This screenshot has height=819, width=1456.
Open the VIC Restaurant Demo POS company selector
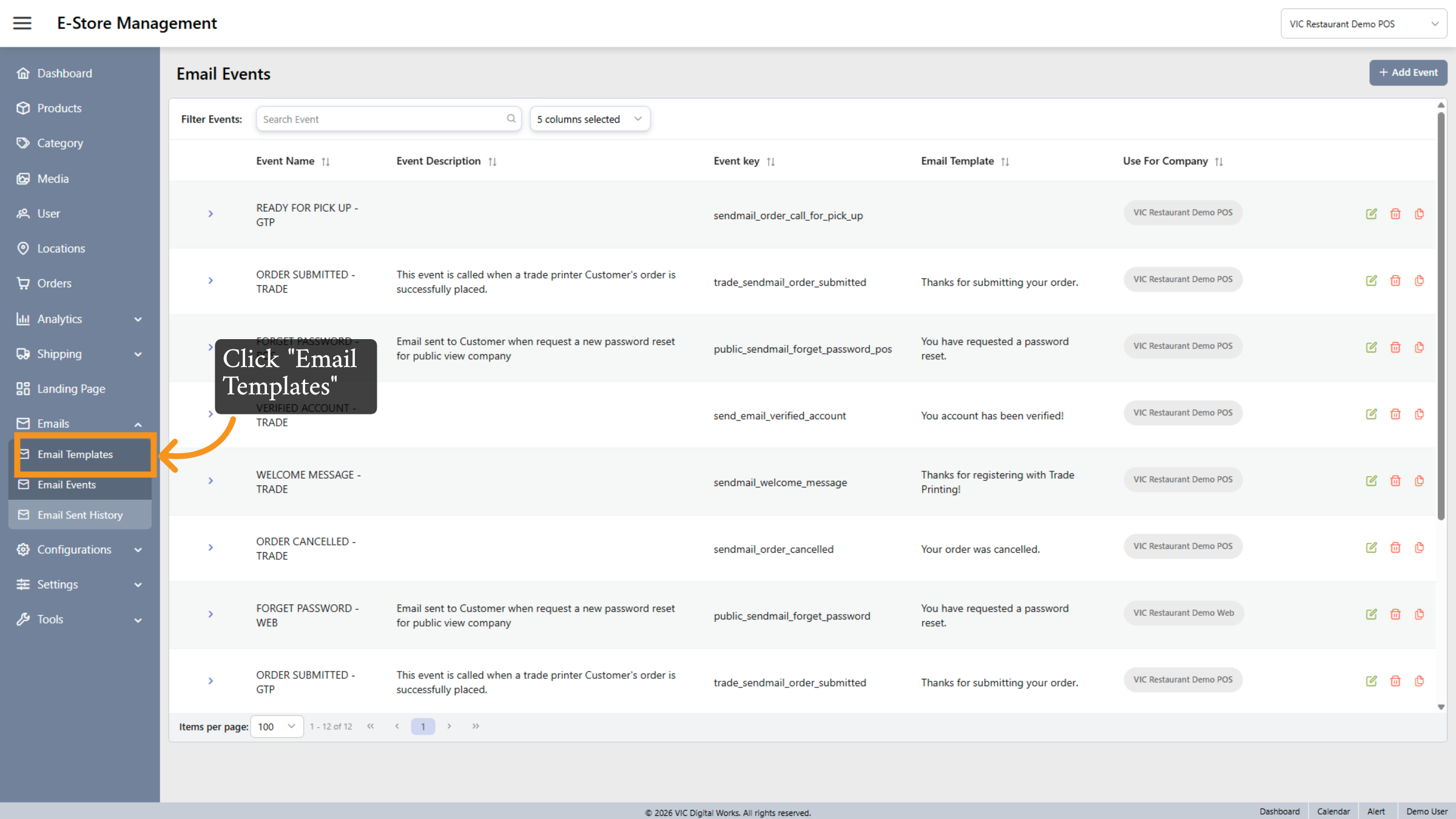pyautogui.click(x=1364, y=23)
